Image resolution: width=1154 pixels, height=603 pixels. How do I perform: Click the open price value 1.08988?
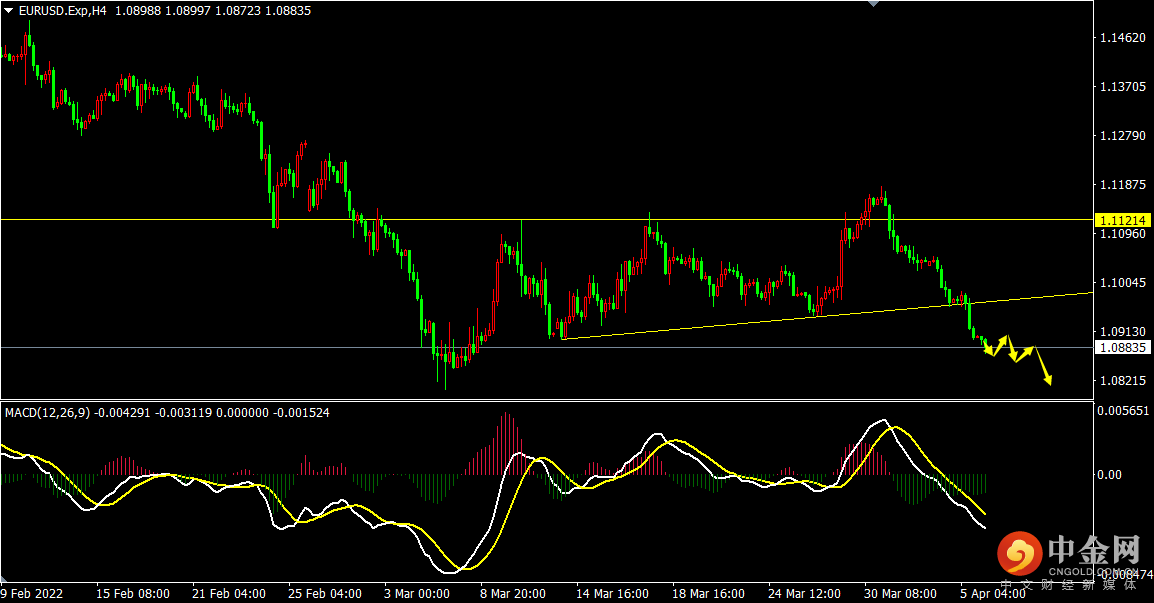[x=138, y=11]
